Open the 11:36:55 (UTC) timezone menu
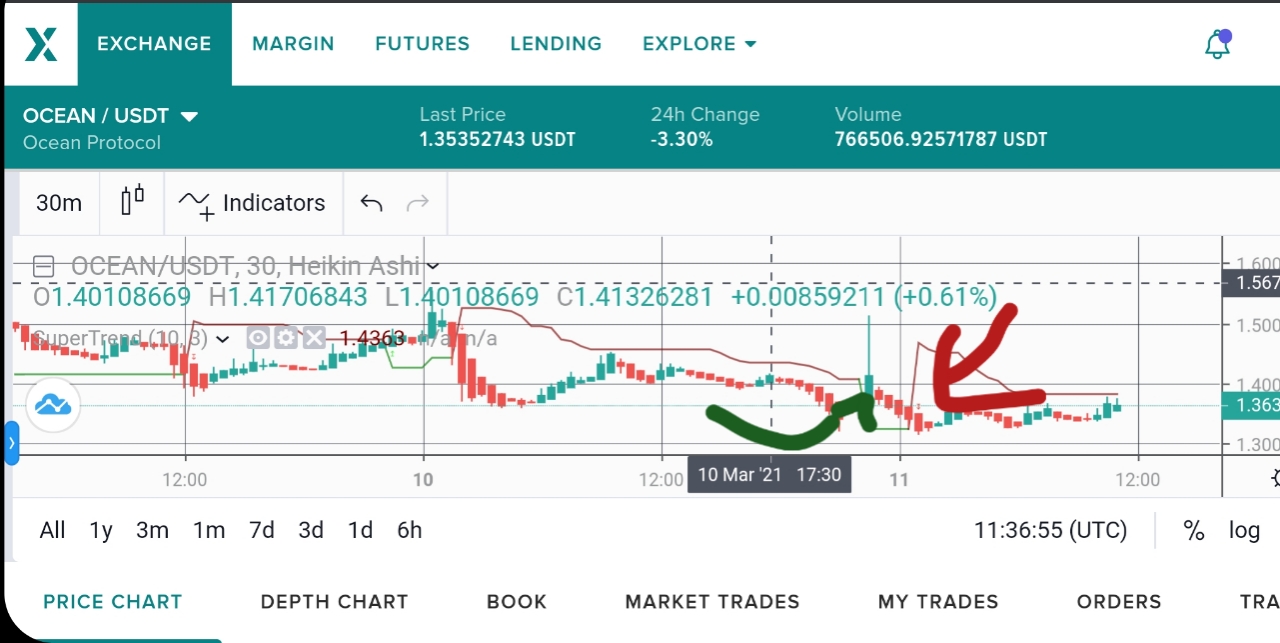The height and width of the screenshot is (643, 1280). pos(1050,530)
